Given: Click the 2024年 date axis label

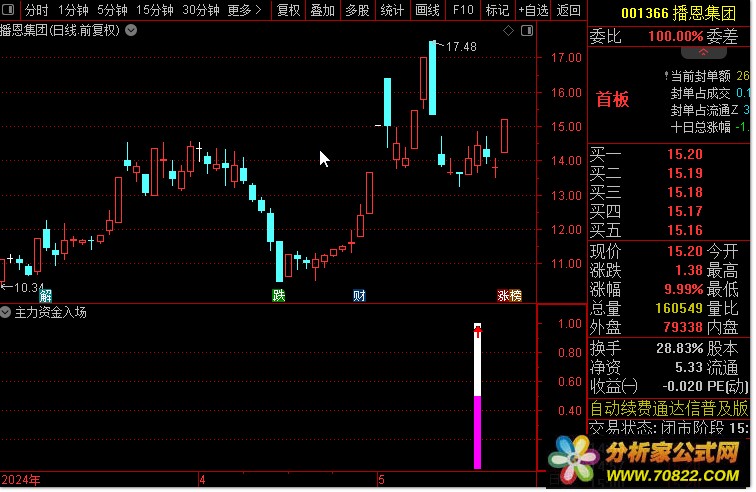Looking at the screenshot, I should click(x=21, y=480).
